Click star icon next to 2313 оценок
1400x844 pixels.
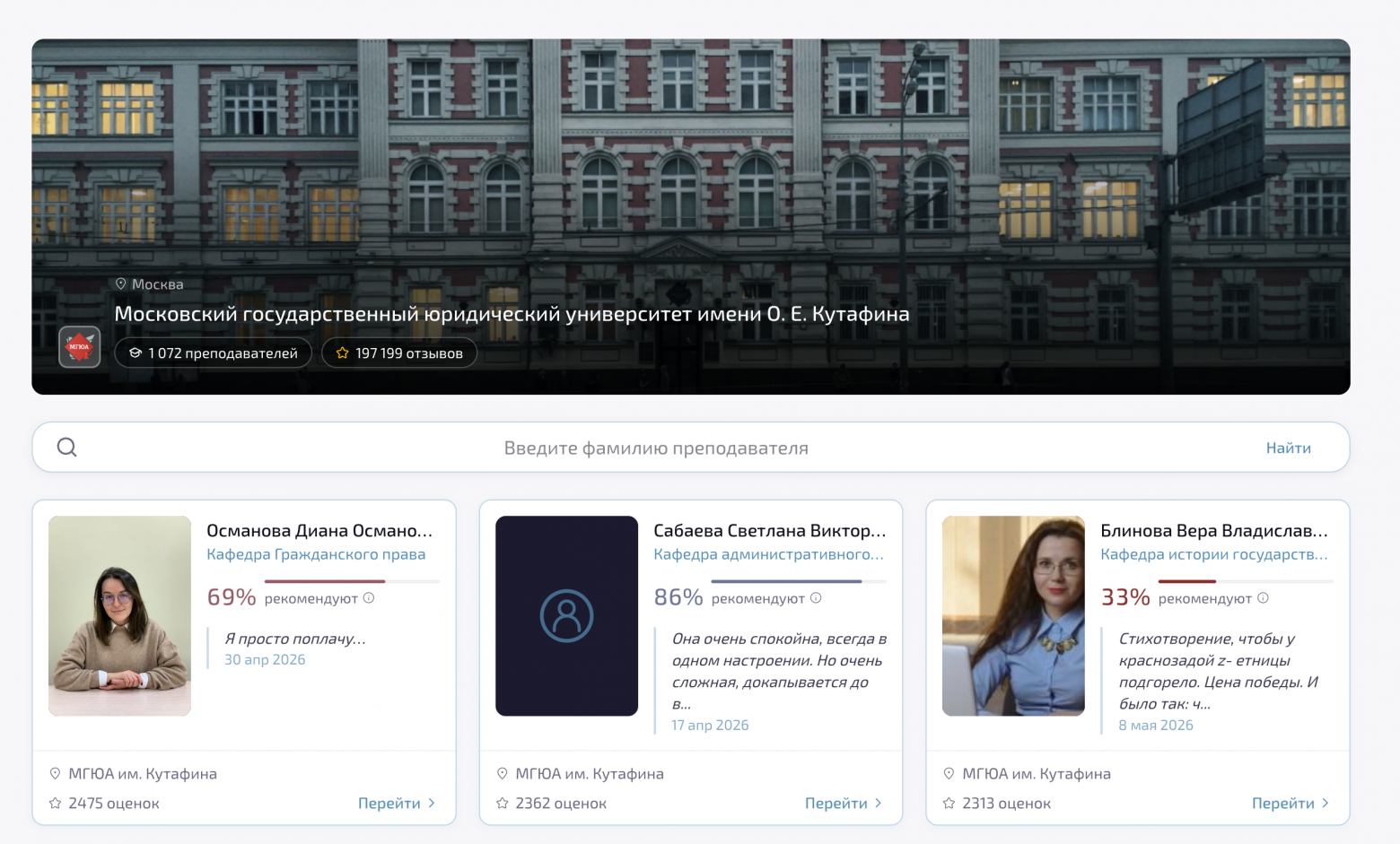949,803
